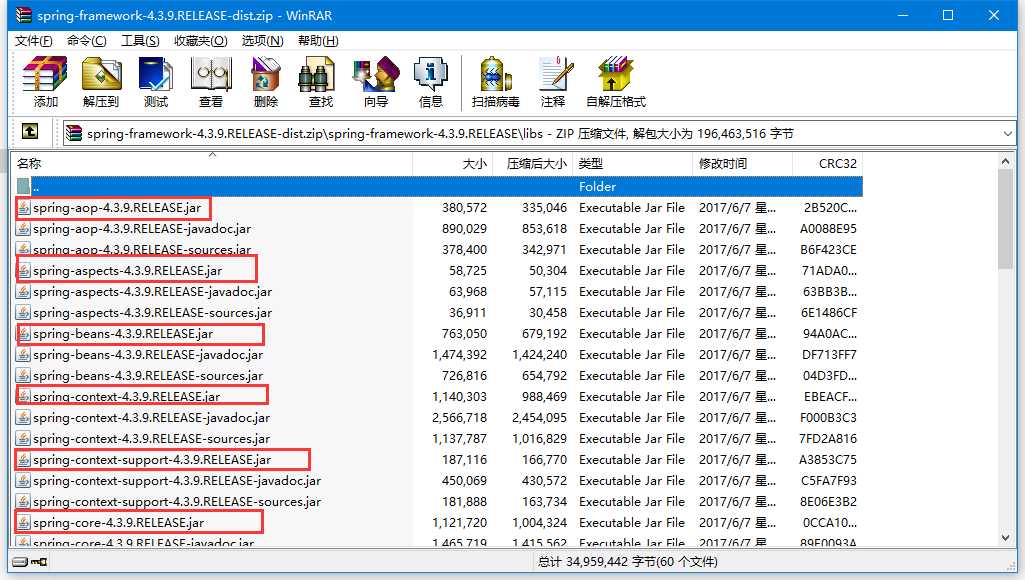Click CRC32 value A0088E95
Image resolution: width=1025 pixels, height=580 pixels.
pos(828,229)
